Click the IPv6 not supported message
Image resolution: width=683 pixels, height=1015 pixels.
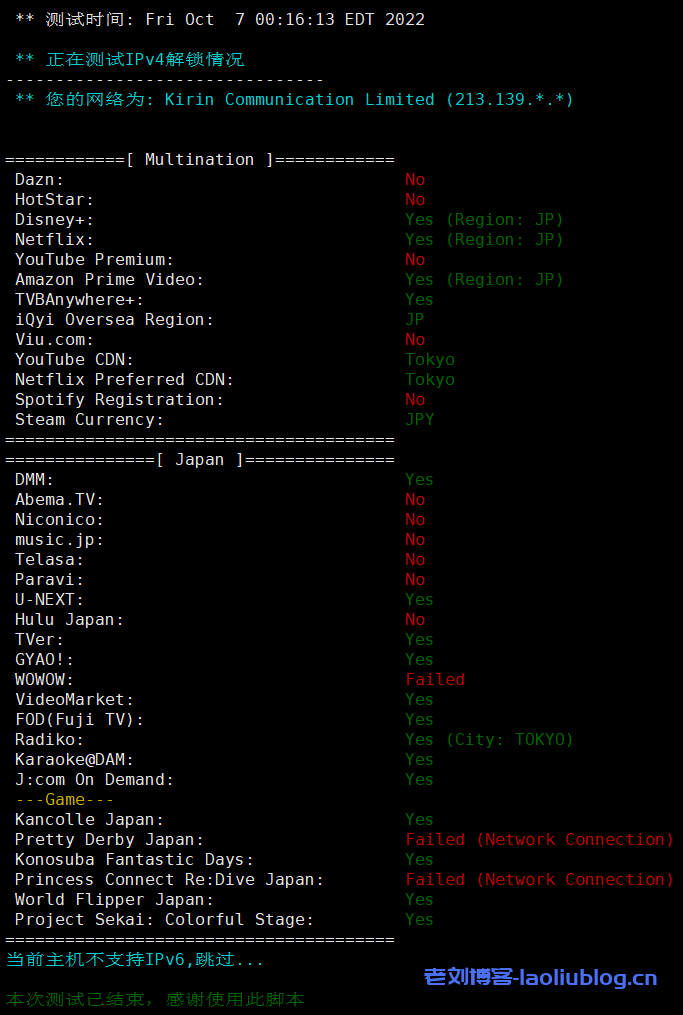click(x=135, y=959)
